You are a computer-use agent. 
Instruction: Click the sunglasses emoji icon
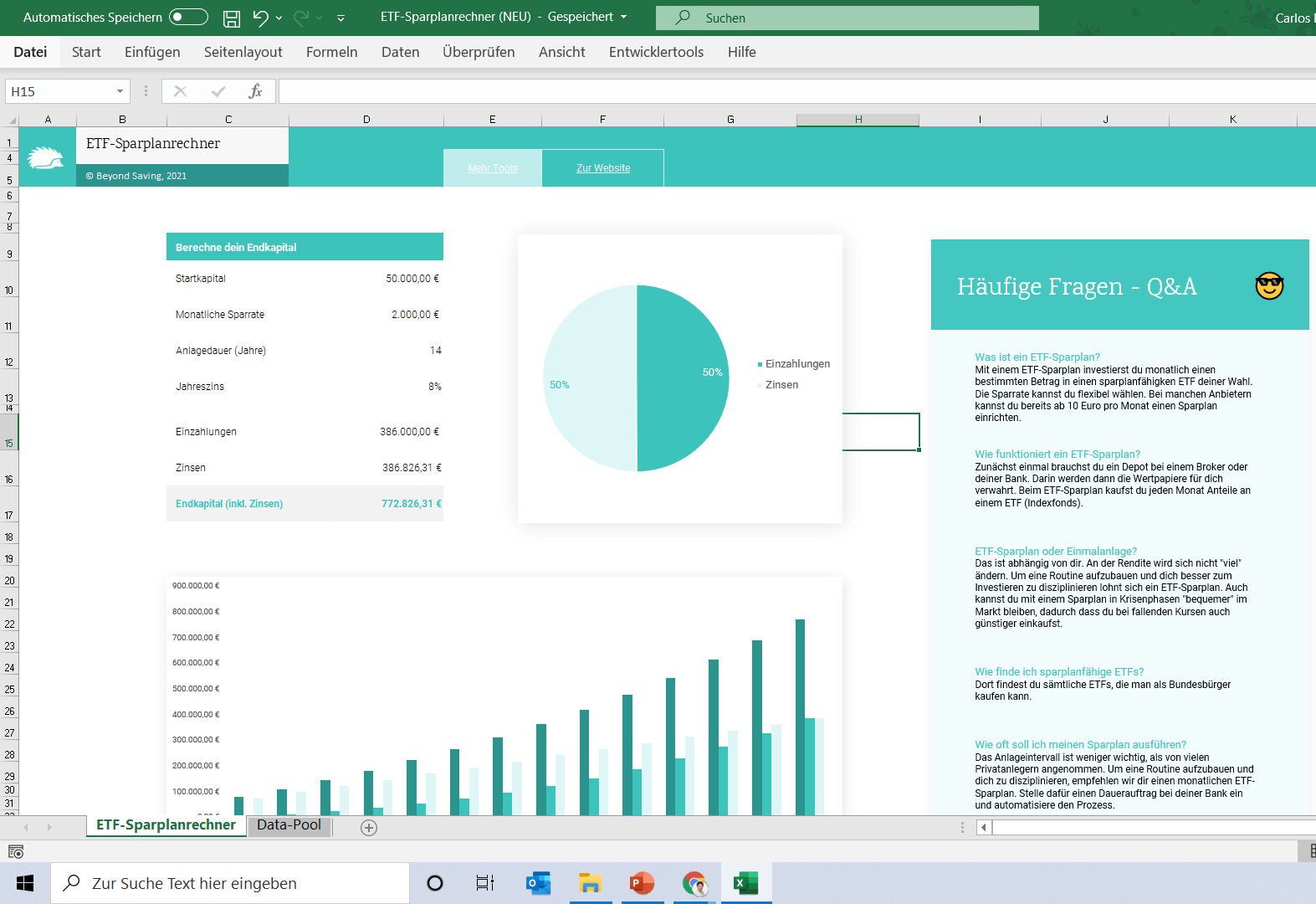click(1269, 285)
